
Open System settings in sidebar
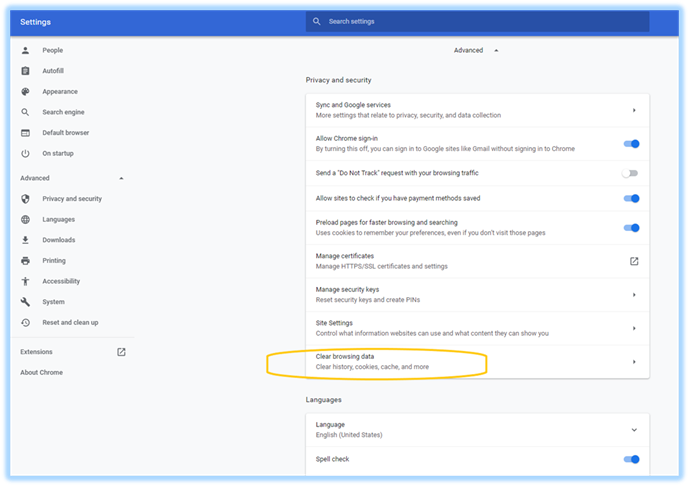coord(54,302)
